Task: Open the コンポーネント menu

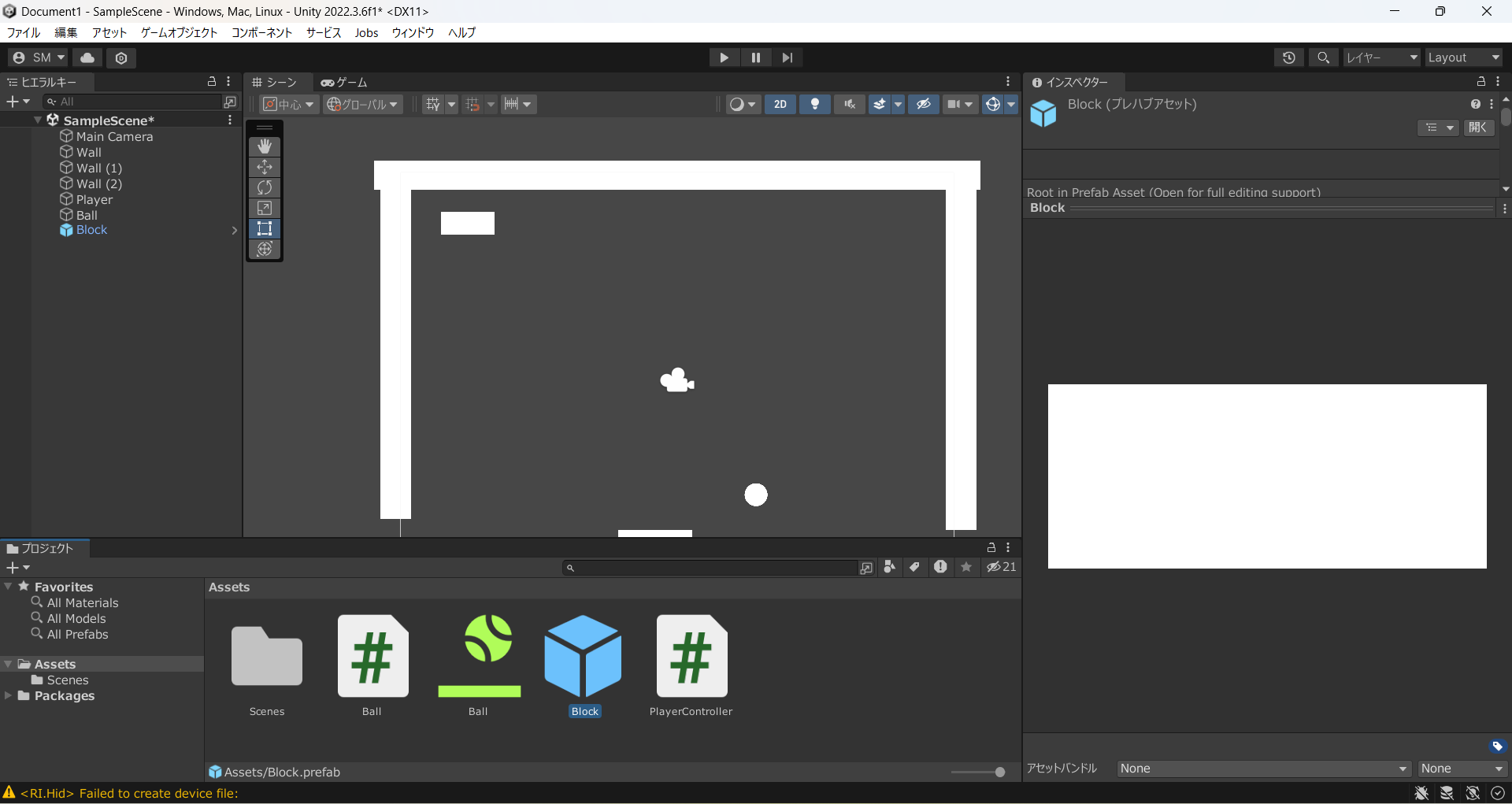Action: coord(261,32)
